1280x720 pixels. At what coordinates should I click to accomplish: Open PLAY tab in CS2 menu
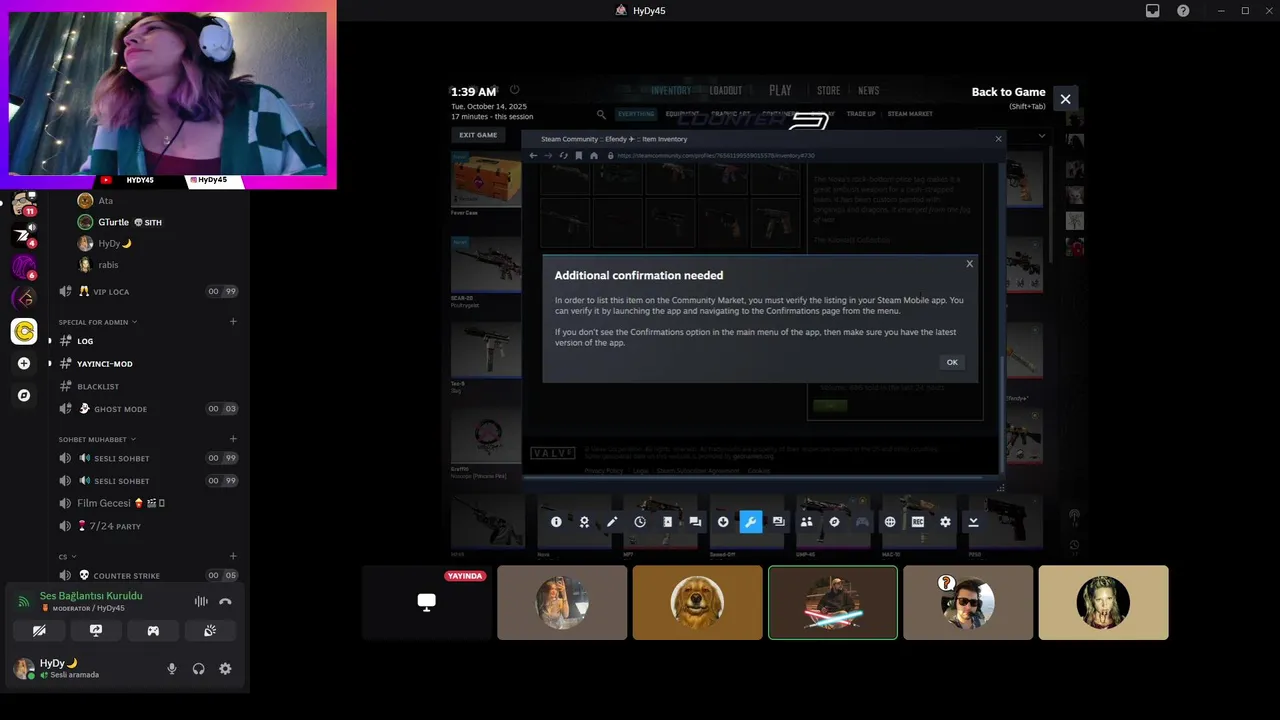click(x=780, y=90)
